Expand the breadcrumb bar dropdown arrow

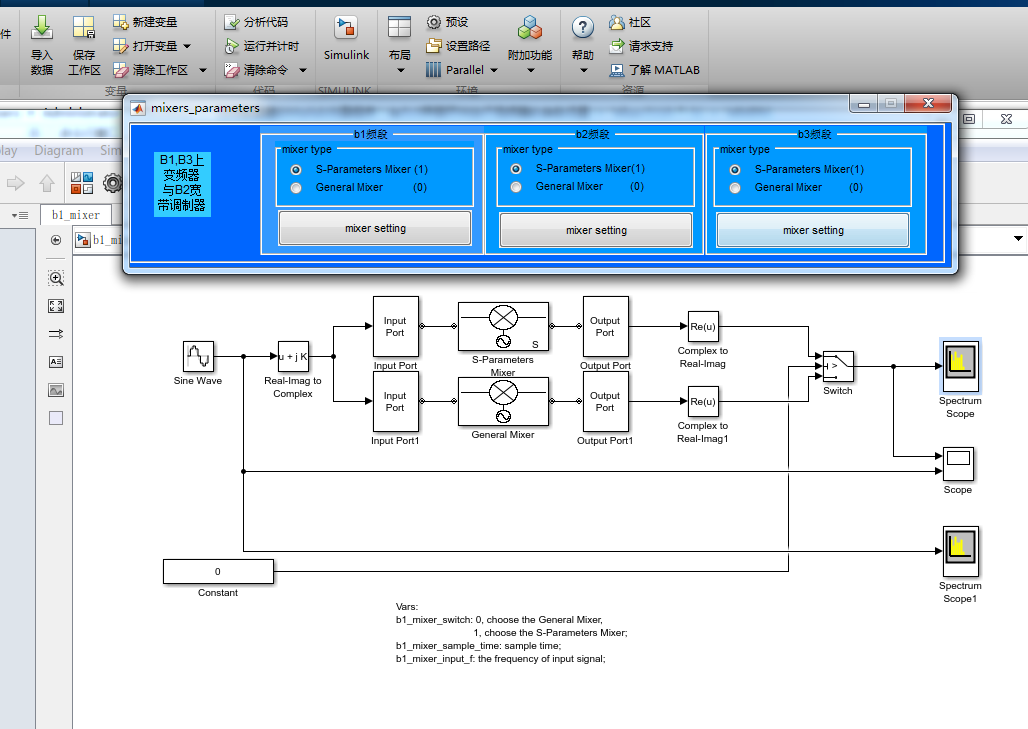[x=1018, y=238]
